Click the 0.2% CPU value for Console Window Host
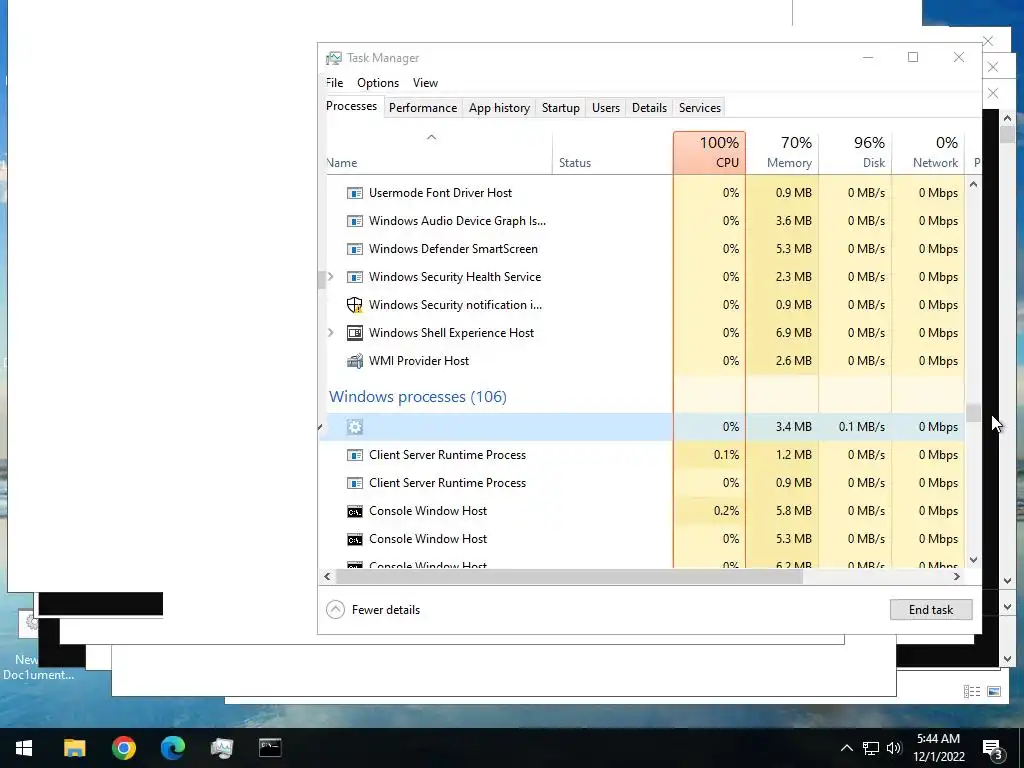The height and width of the screenshot is (768, 1024). tap(726, 511)
